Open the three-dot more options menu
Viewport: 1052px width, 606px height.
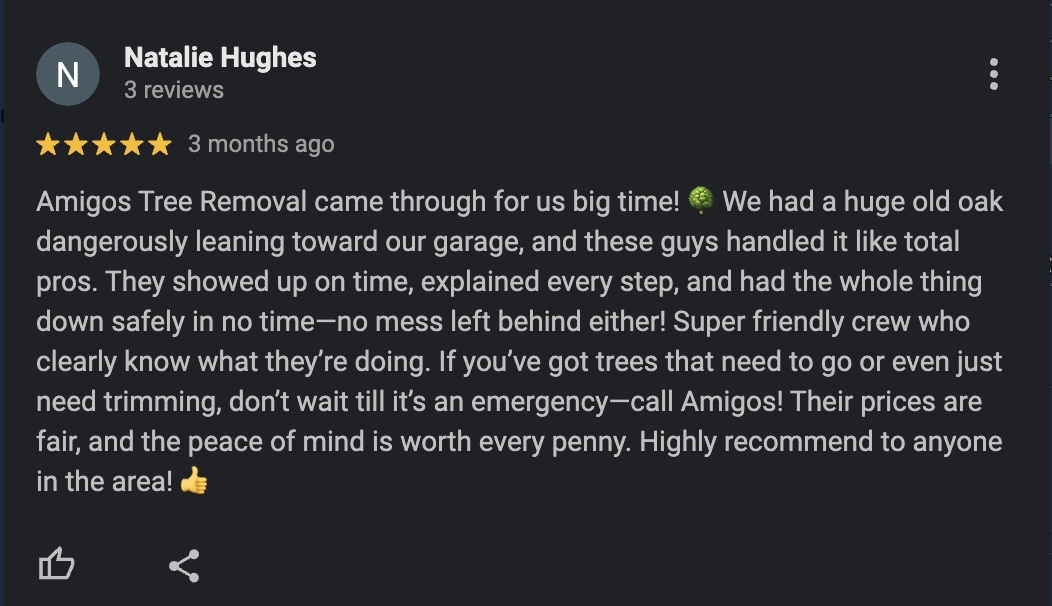tap(993, 75)
